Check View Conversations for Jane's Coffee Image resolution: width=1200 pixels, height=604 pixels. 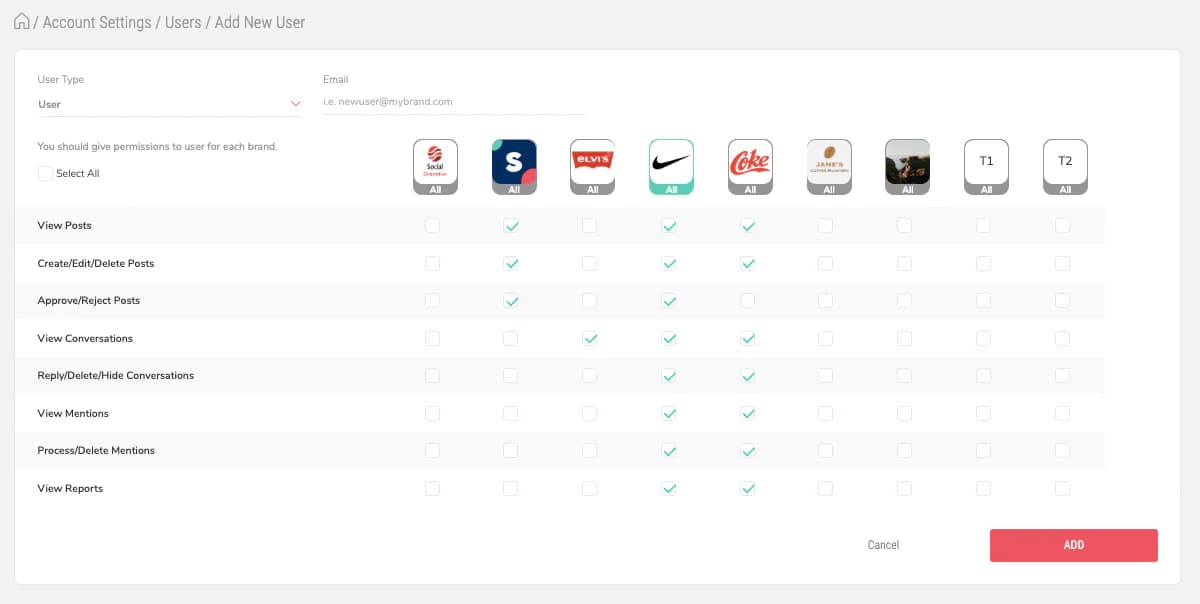[826, 339]
